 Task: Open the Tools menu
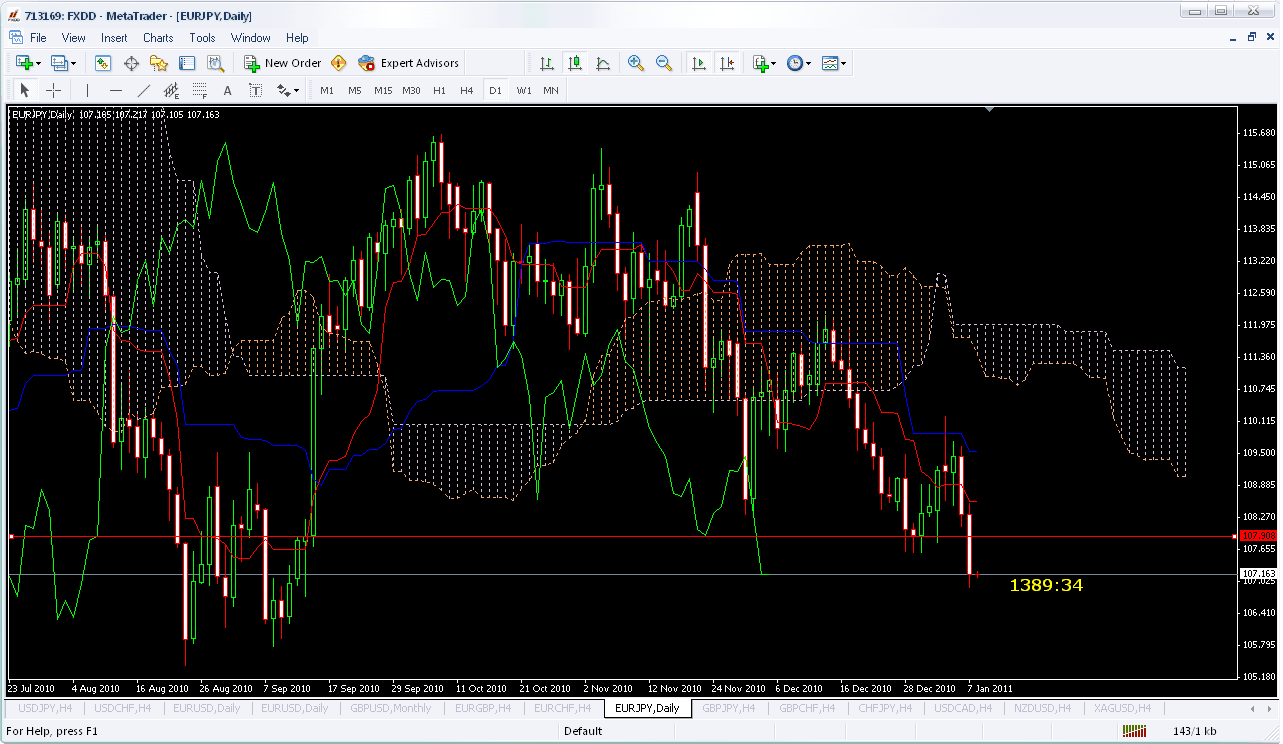[x=202, y=38]
